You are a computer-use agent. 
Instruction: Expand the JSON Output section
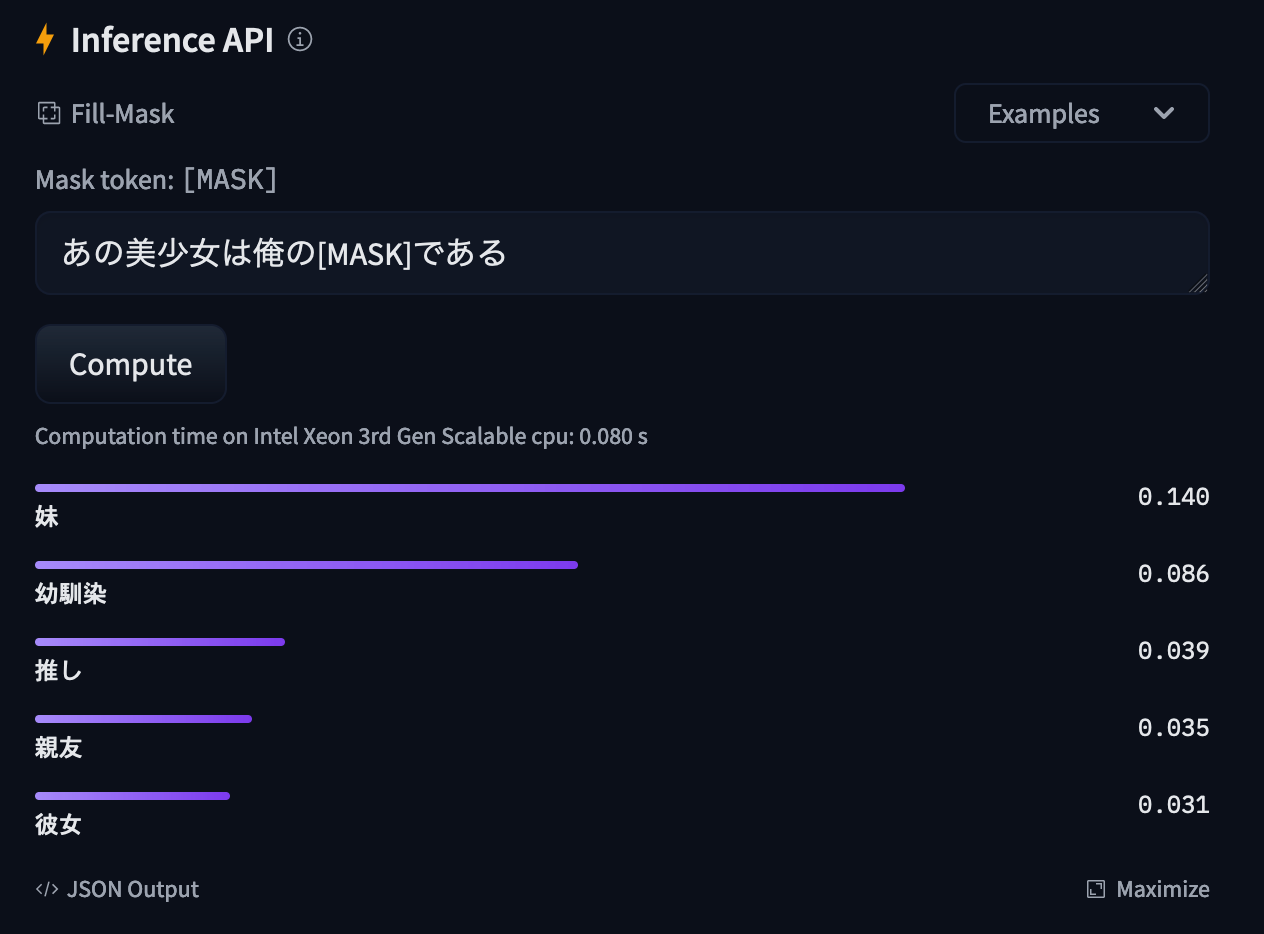pyautogui.click(x=132, y=889)
